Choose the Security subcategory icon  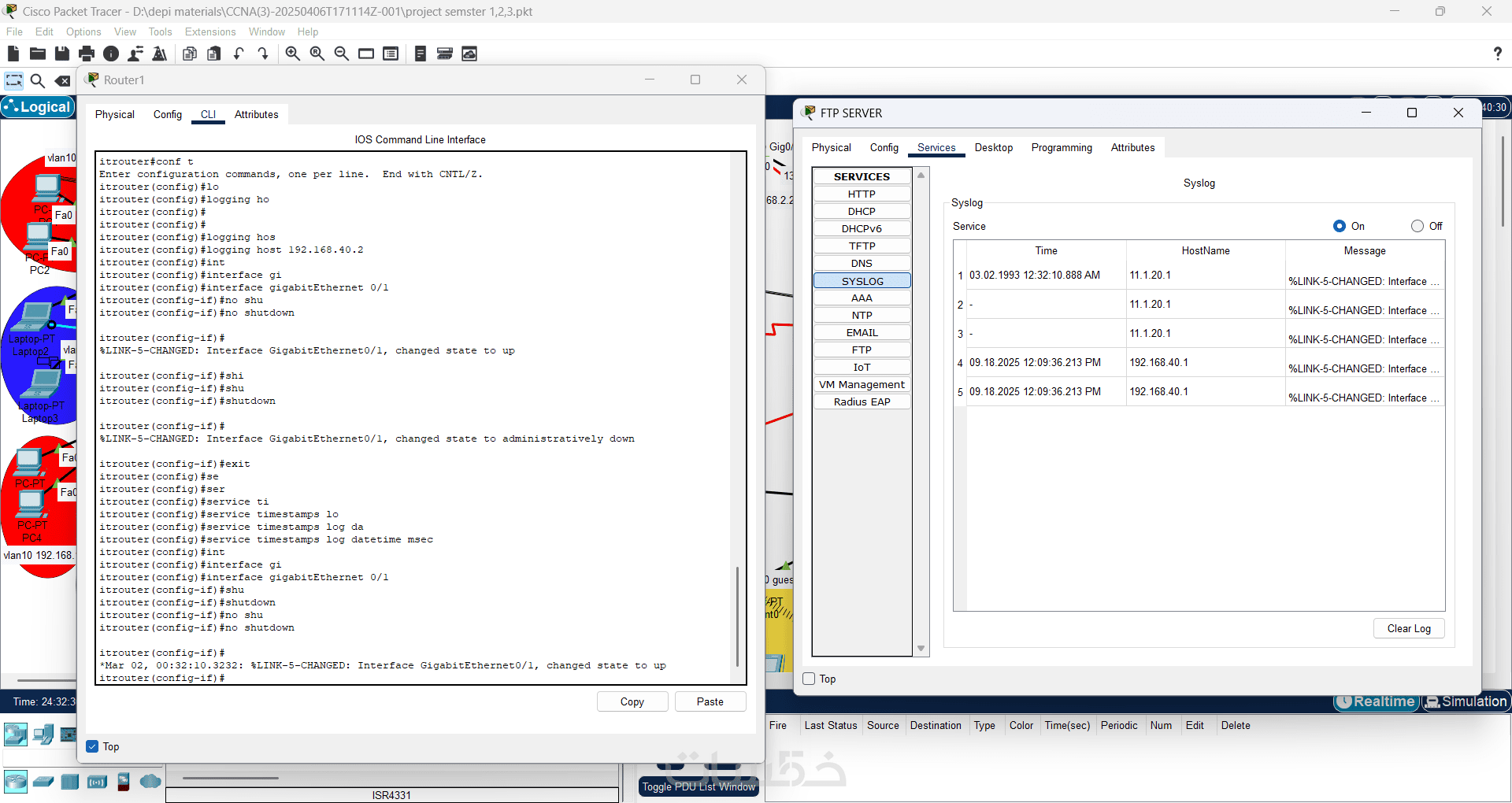pyautogui.click(x=123, y=782)
